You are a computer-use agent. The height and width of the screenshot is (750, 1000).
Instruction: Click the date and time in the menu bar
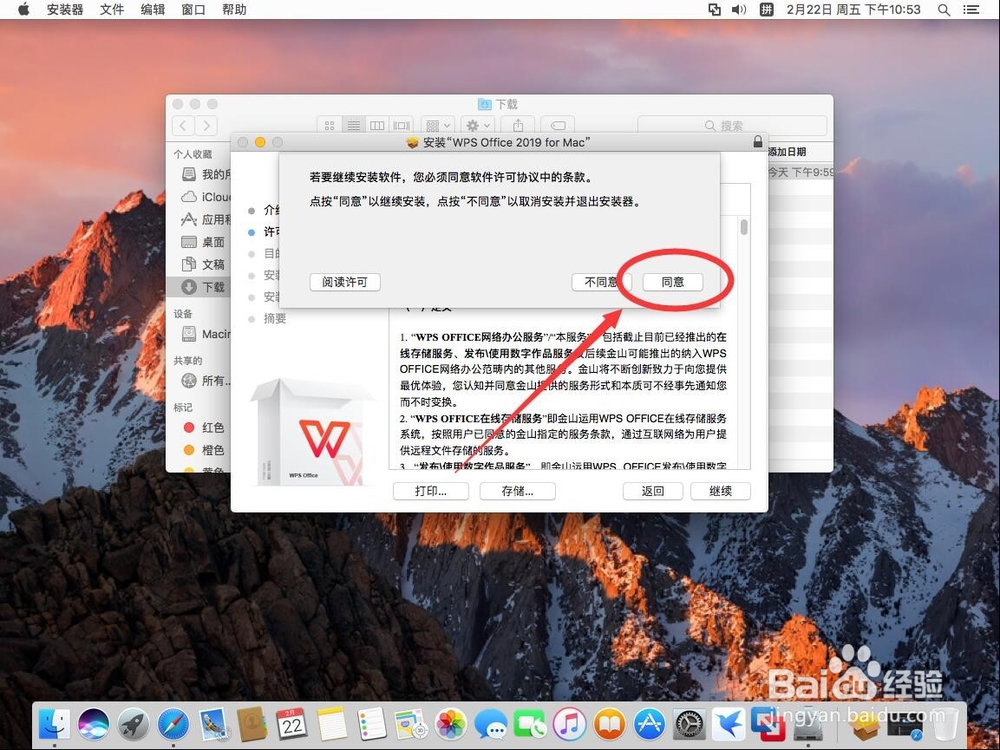853,10
